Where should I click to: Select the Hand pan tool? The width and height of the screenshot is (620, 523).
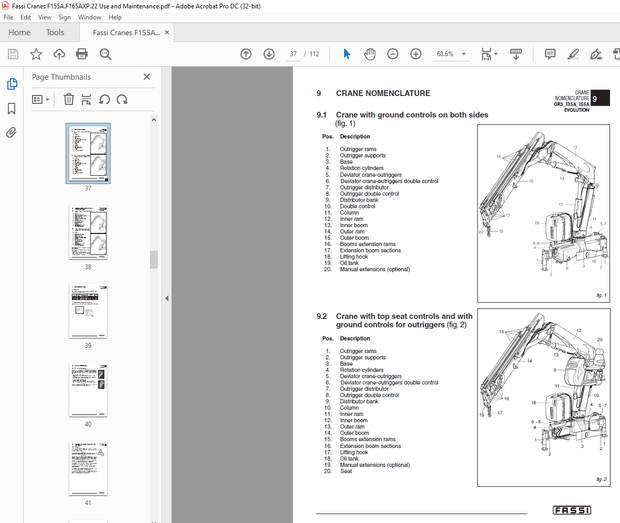369,54
